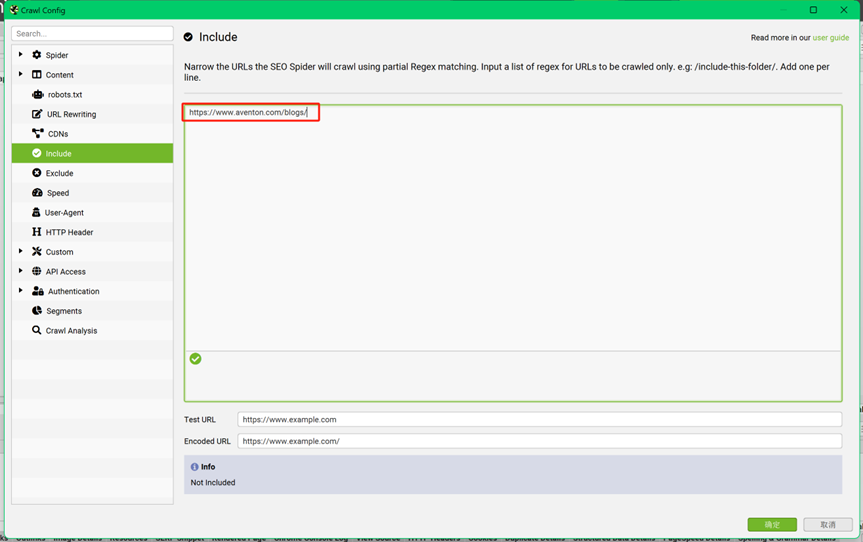The image size is (863, 542).
Task: Click the 取消 cancel button
Action: click(x=828, y=524)
